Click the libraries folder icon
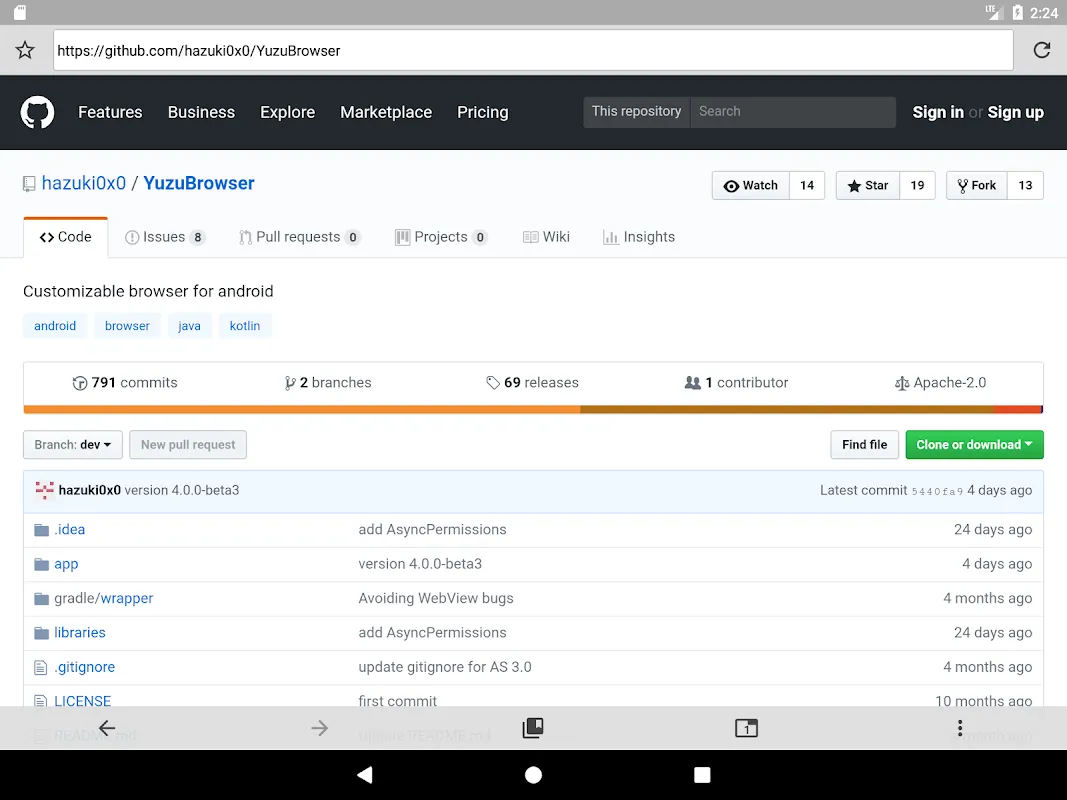The image size is (1067, 800). (42, 633)
